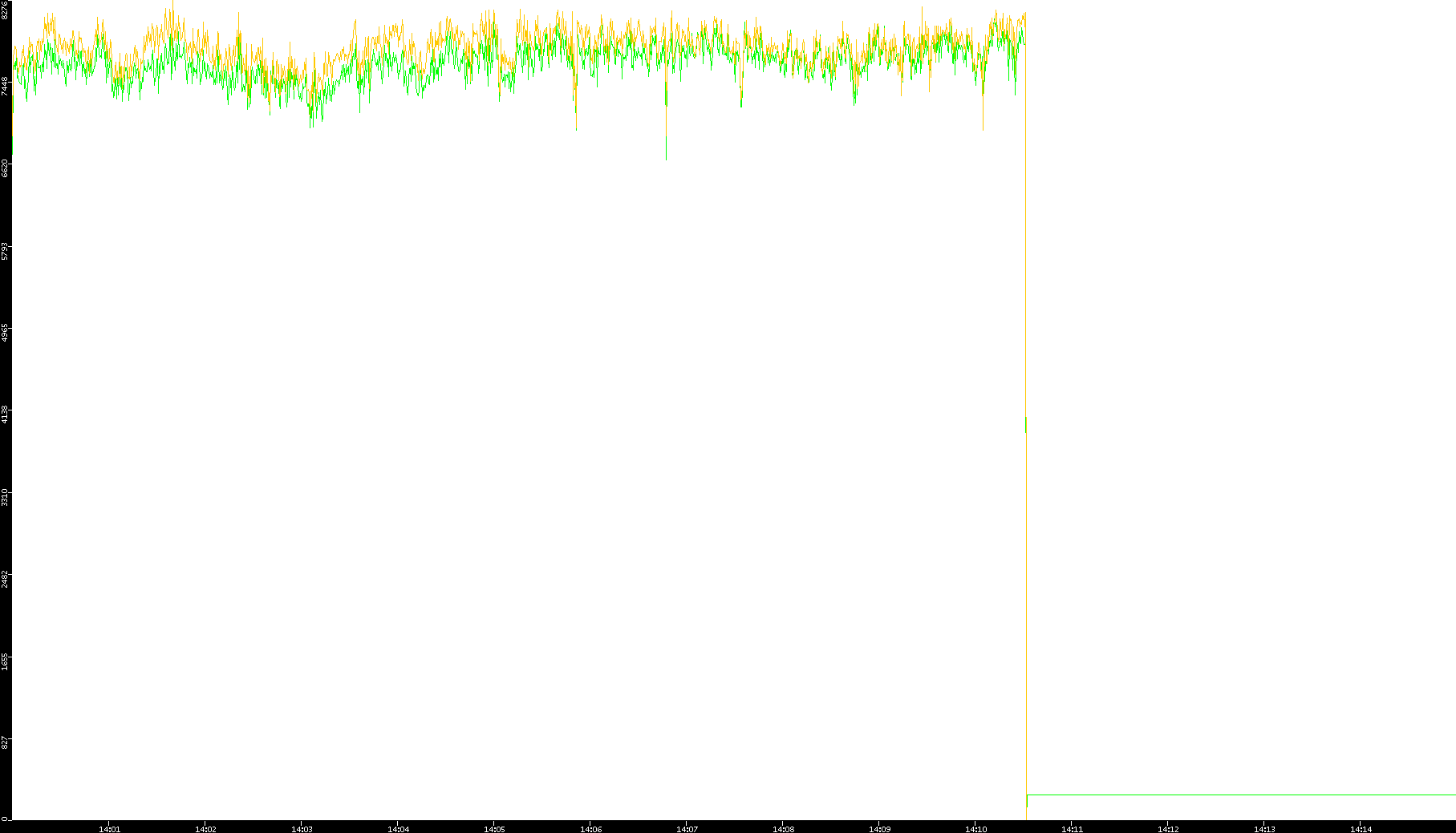Click the 14:09 time axis label
This screenshot has width=1456, height=833.
pyautogui.click(x=879, y=829)
